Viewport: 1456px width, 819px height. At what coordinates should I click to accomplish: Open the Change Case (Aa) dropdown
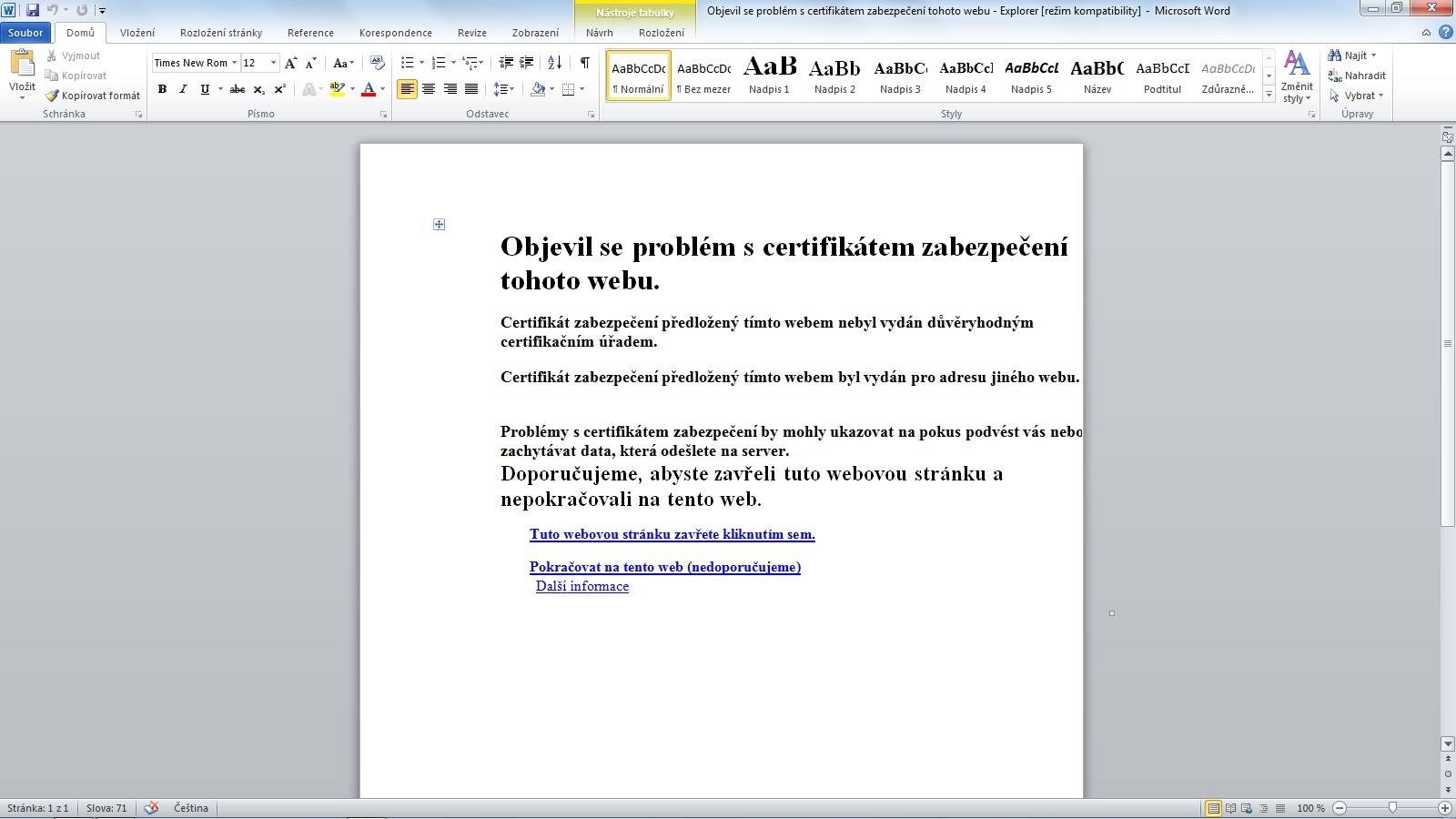coord(343,63)
